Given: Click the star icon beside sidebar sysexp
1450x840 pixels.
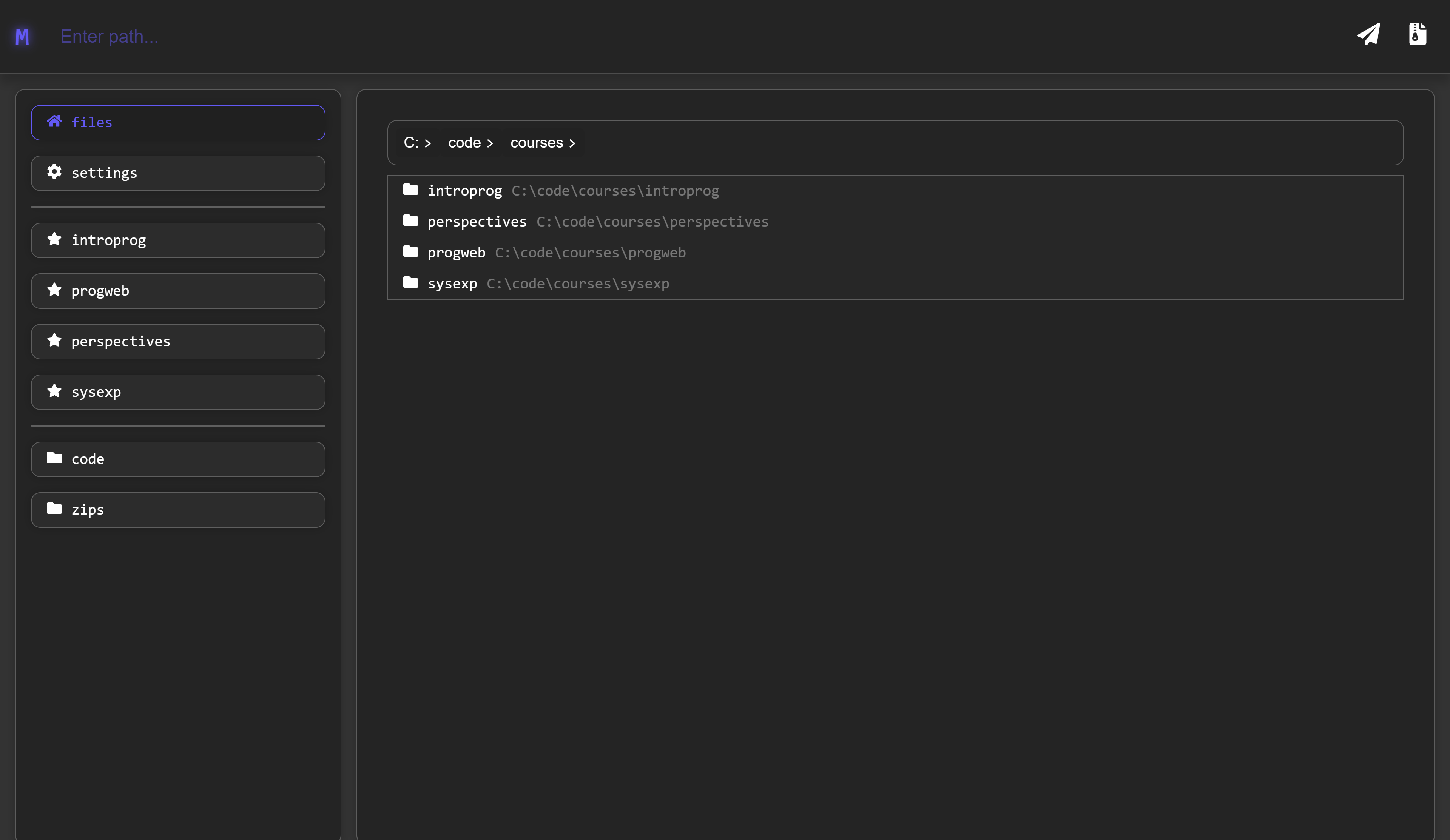Looking at the screenshot, I should pos(54,391).
